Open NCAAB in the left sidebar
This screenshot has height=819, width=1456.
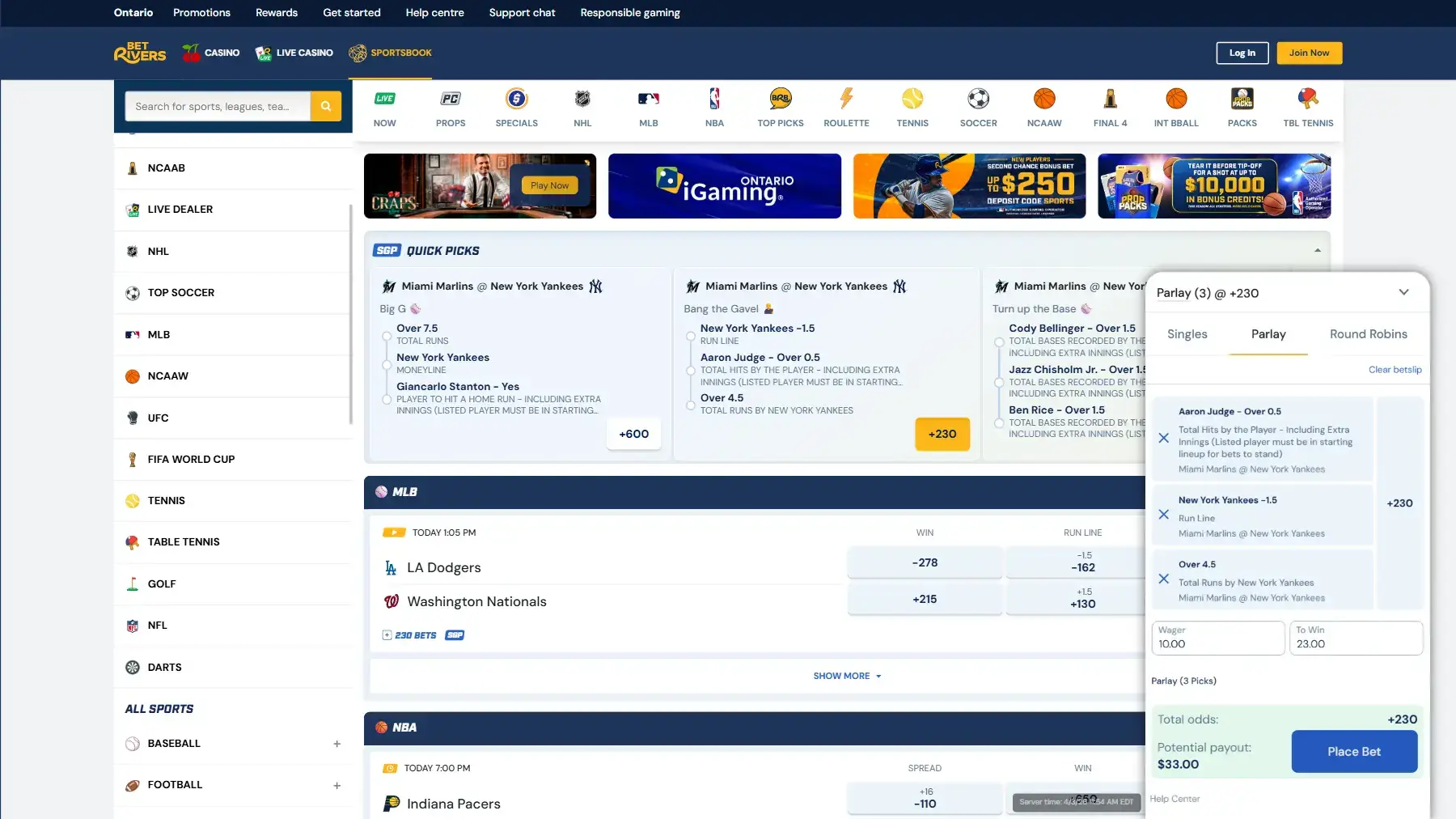pos(233,168)
